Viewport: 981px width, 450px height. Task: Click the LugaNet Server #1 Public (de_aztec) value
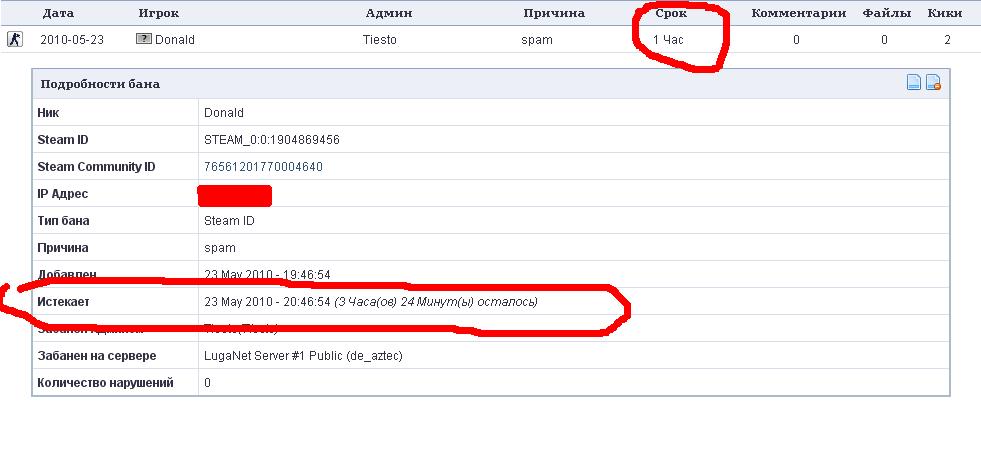[x=303, y=356]
